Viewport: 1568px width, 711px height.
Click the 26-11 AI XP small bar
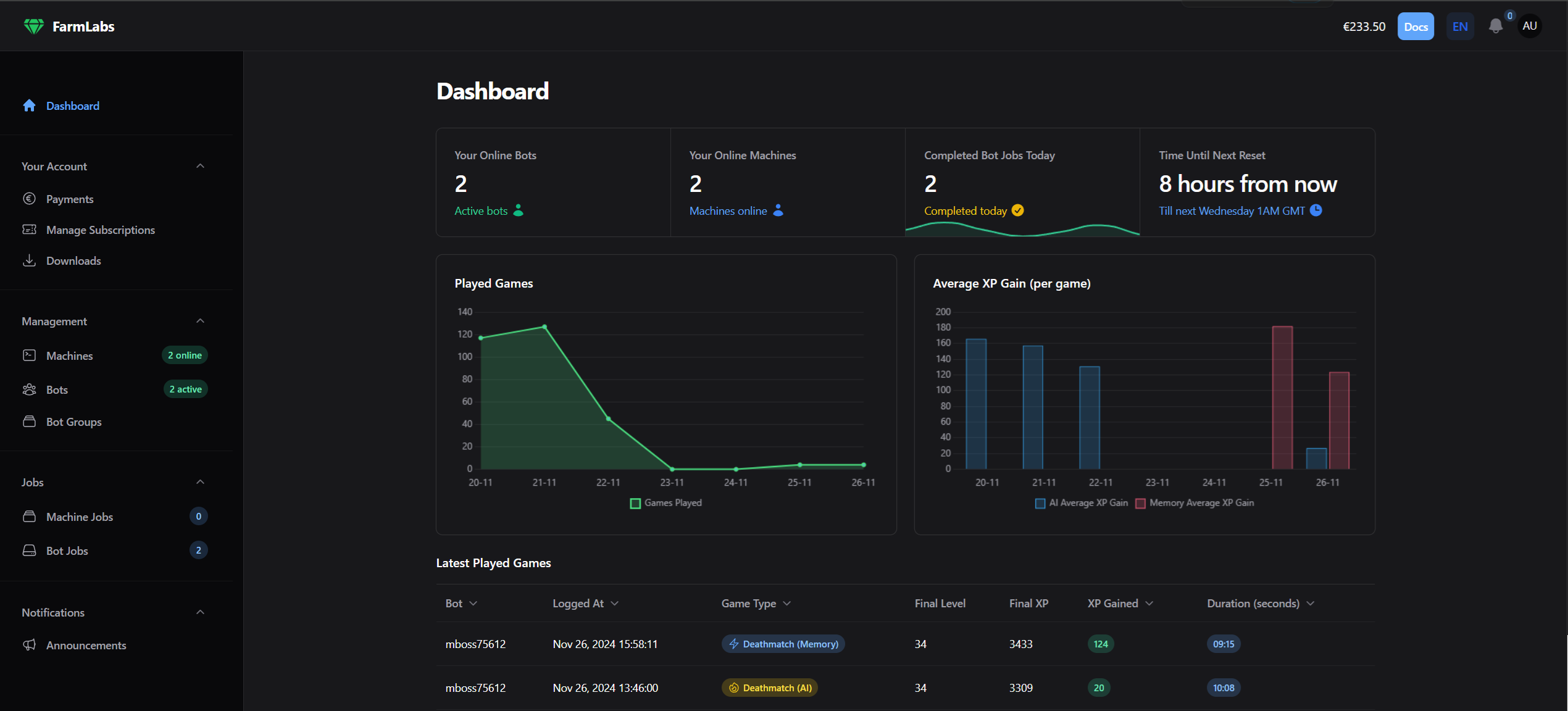(x=1316, y=459)
